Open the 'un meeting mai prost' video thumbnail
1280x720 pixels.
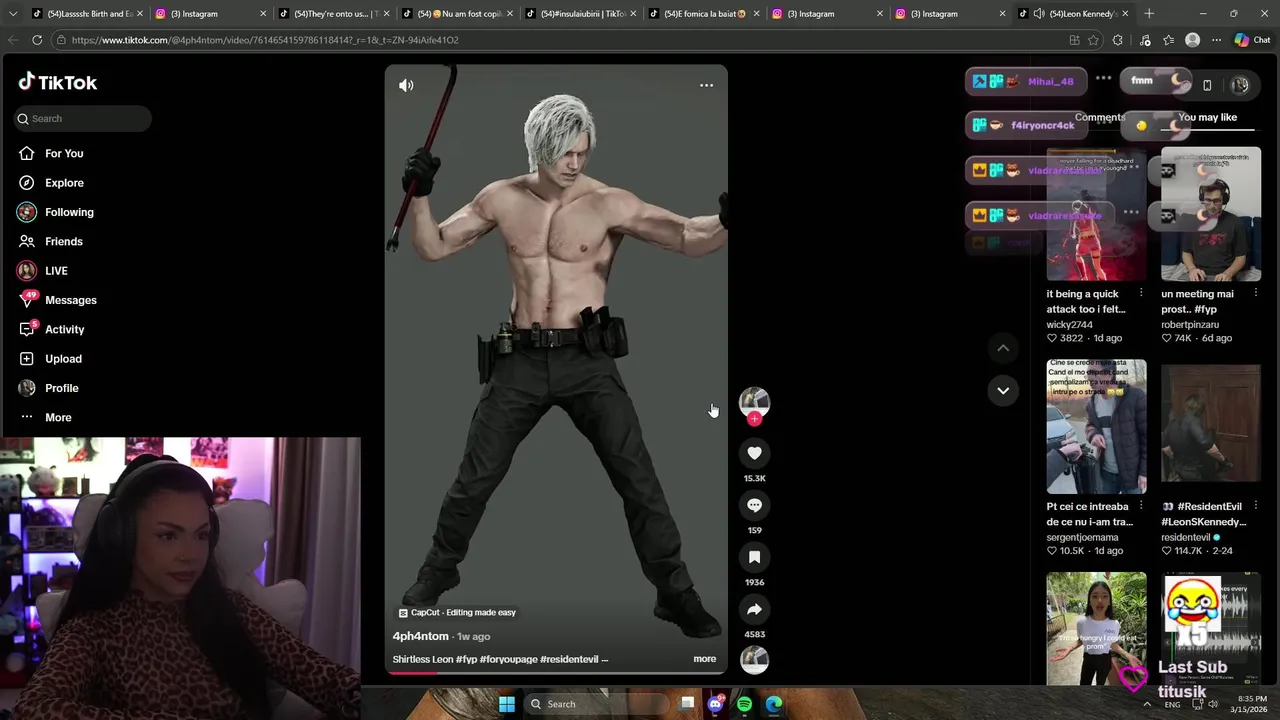[1211, 214]
